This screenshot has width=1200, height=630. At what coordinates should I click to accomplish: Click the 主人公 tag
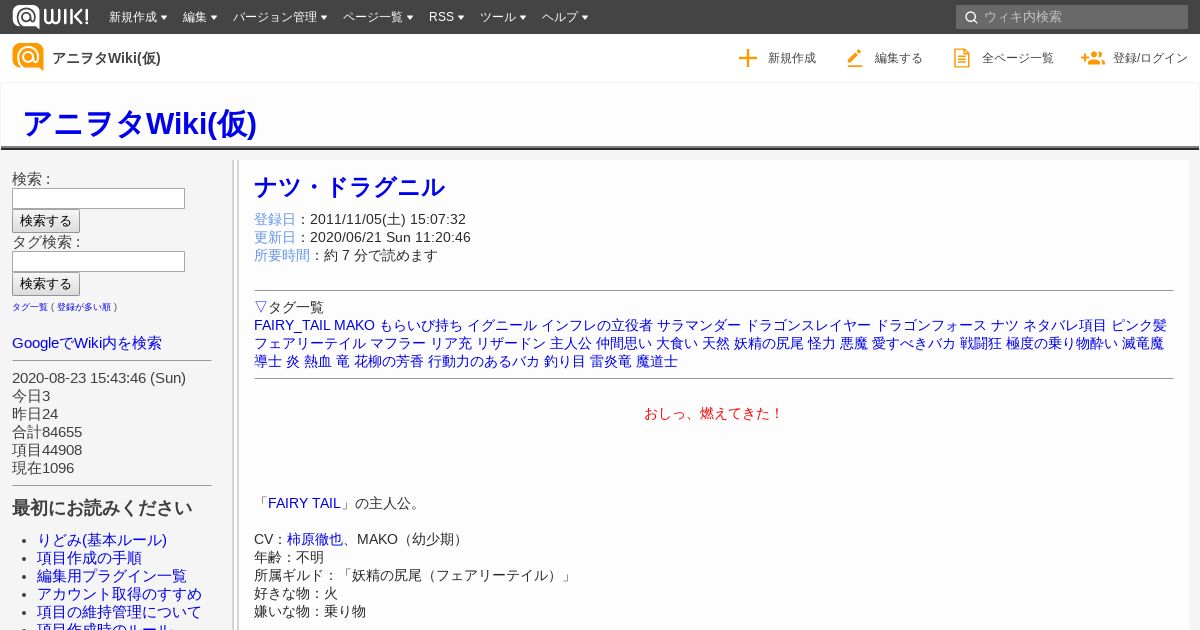click(571, 343)
